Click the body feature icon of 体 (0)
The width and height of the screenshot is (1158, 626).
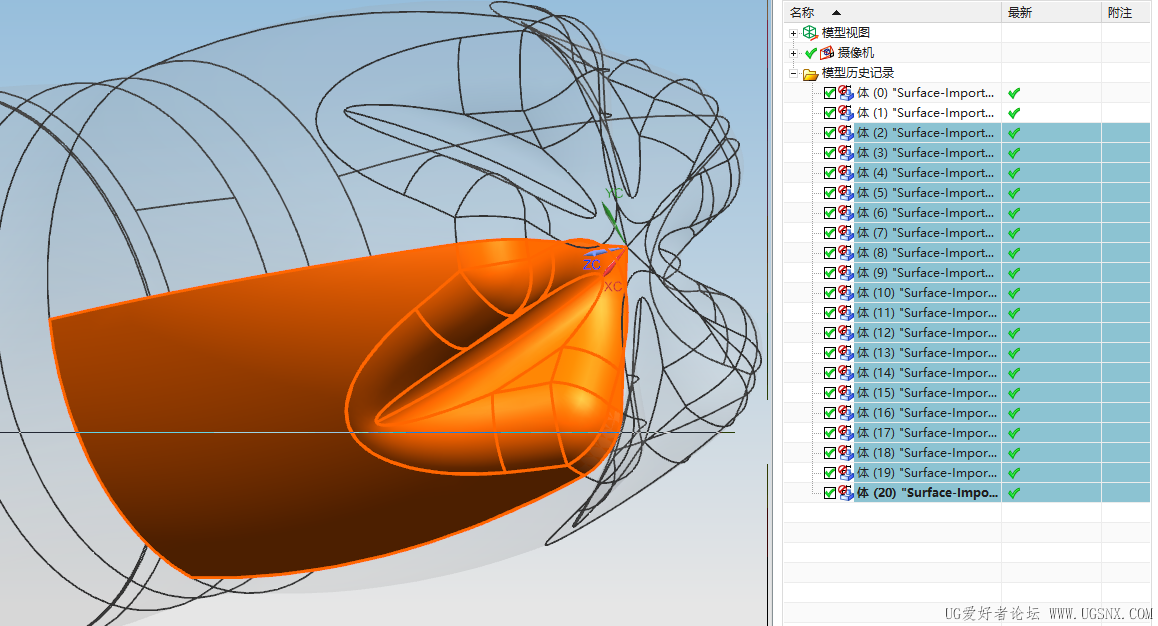click(x=846, y=93)
